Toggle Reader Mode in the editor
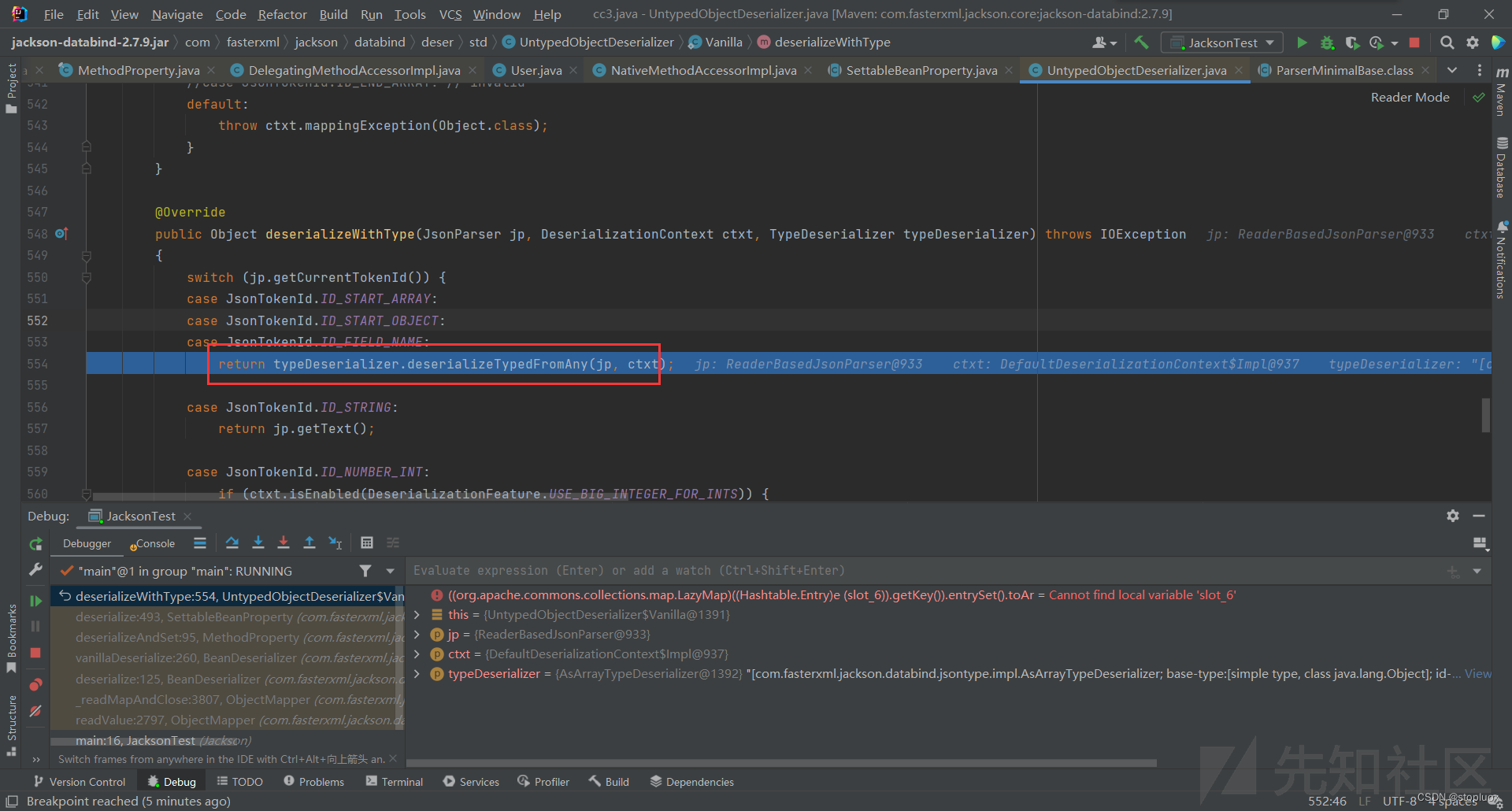 click(1410, 98)
